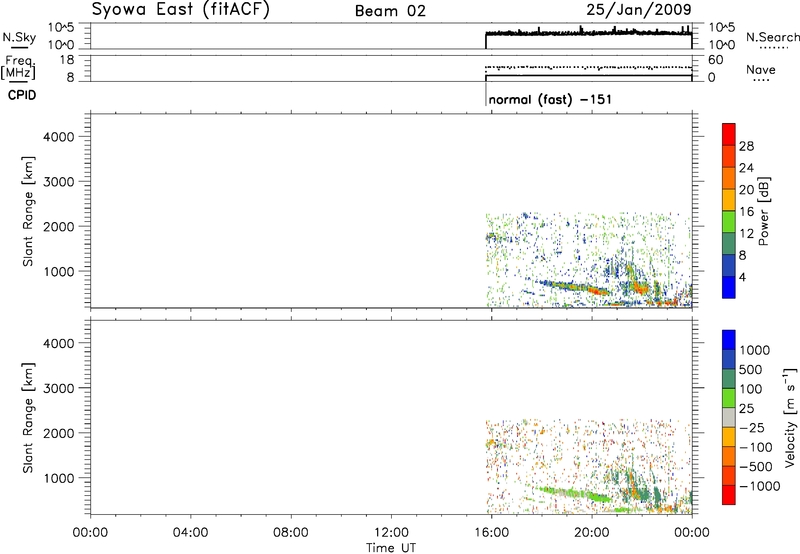Viewport: 800px width, 554px height.
Task: Click the "Time UT" axis title
Action: pyautogui.click(x=391, y=548)
